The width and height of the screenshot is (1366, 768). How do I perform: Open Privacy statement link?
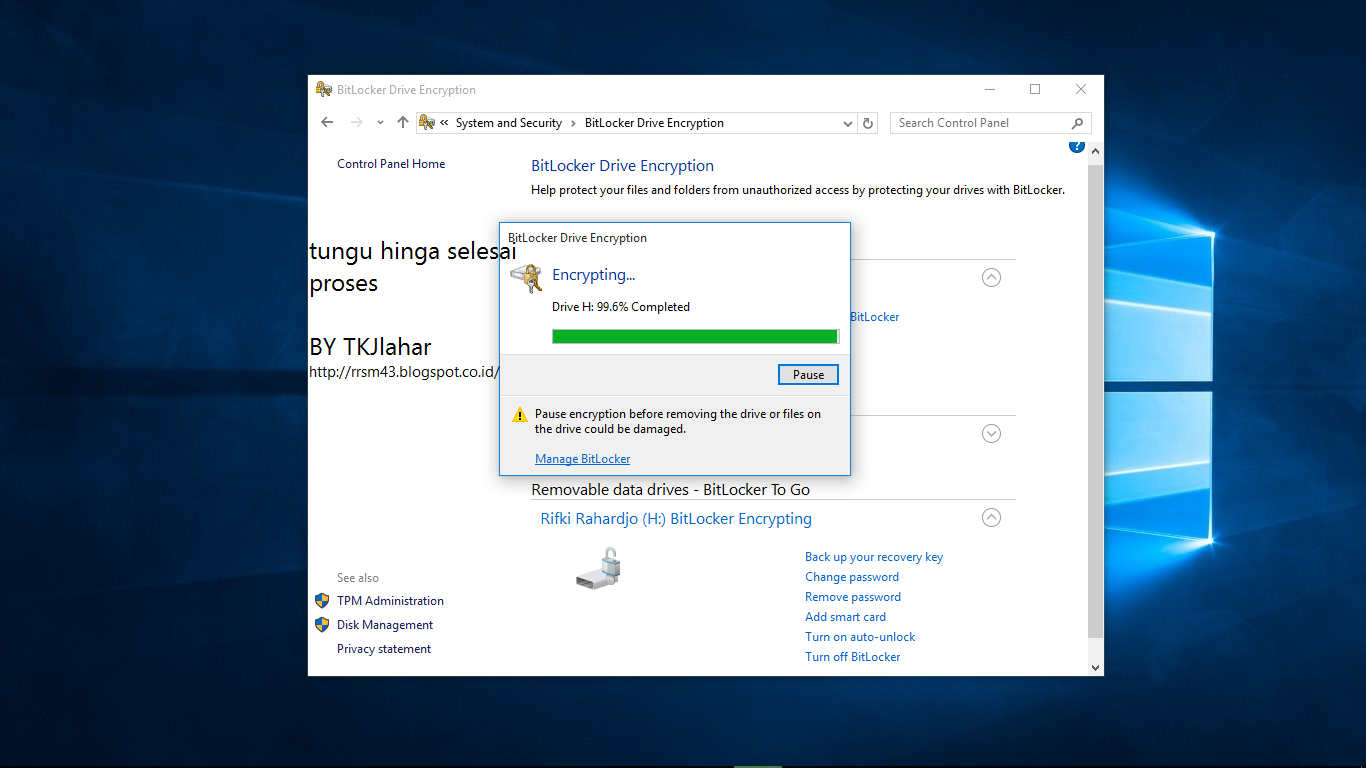tap(384, 649)
